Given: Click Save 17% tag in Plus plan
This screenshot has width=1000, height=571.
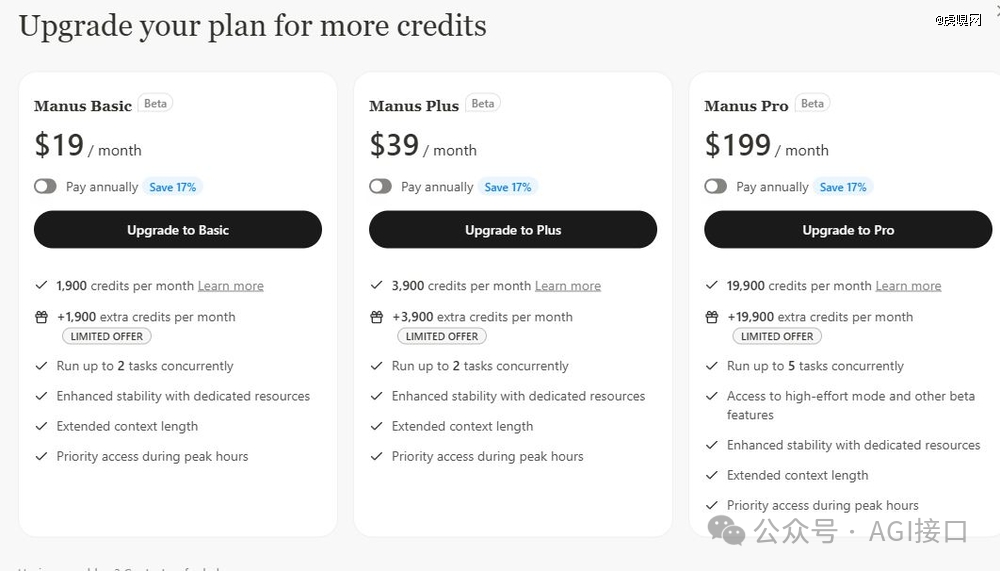Looking at the screenshot, I should 508,187.
